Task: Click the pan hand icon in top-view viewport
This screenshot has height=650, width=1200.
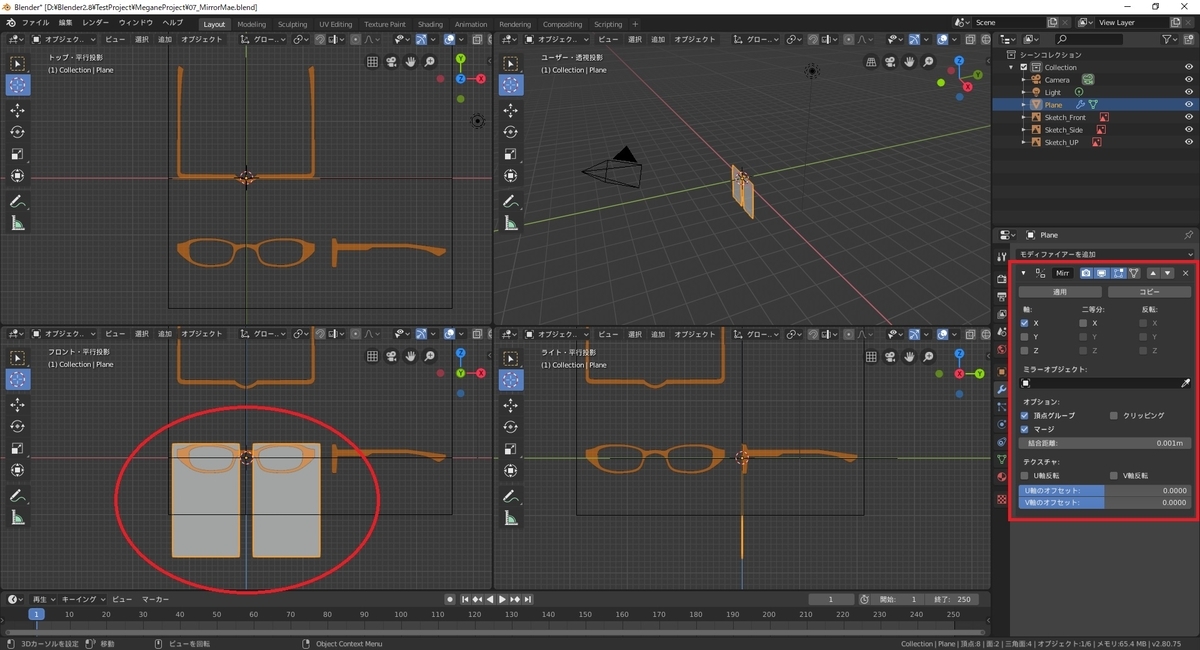Action: (x=410, y=61)
